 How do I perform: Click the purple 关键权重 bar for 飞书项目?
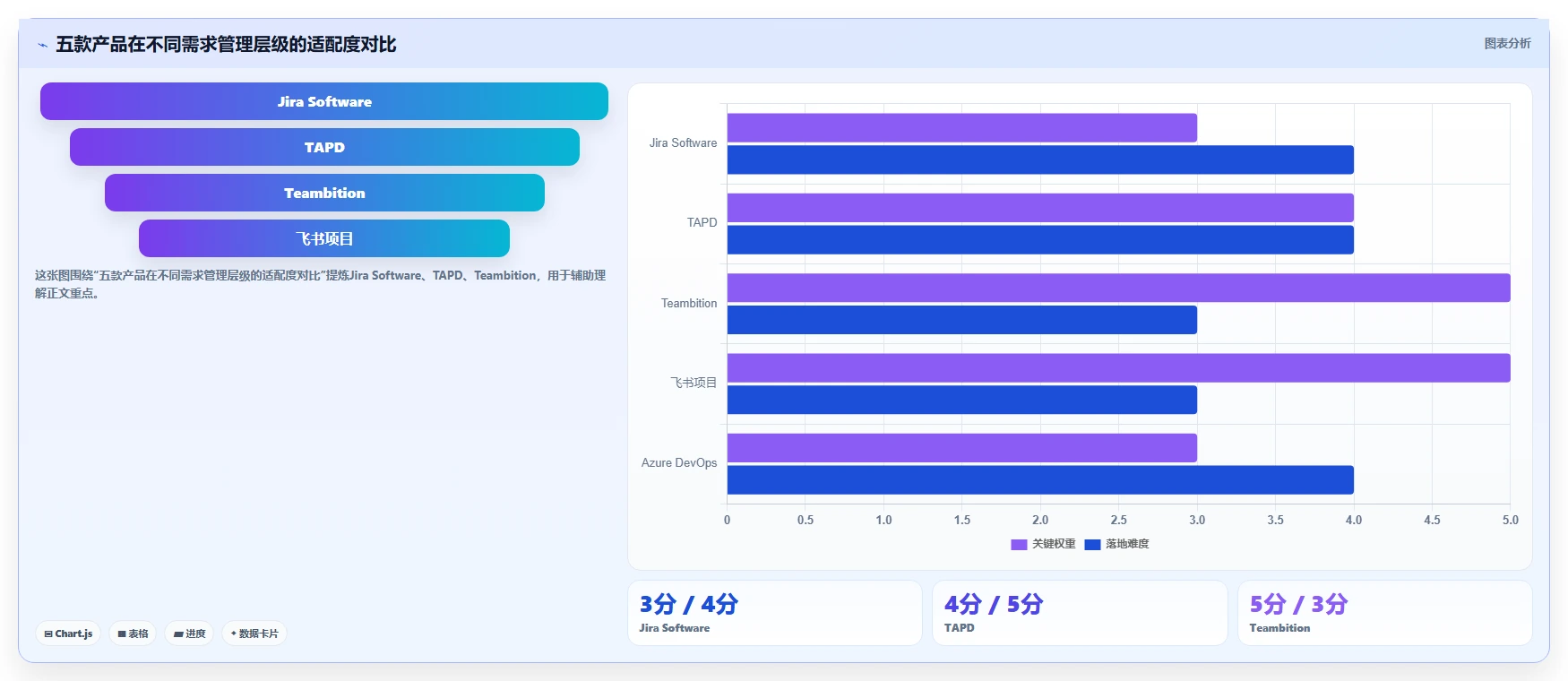tap(1118, 367)
